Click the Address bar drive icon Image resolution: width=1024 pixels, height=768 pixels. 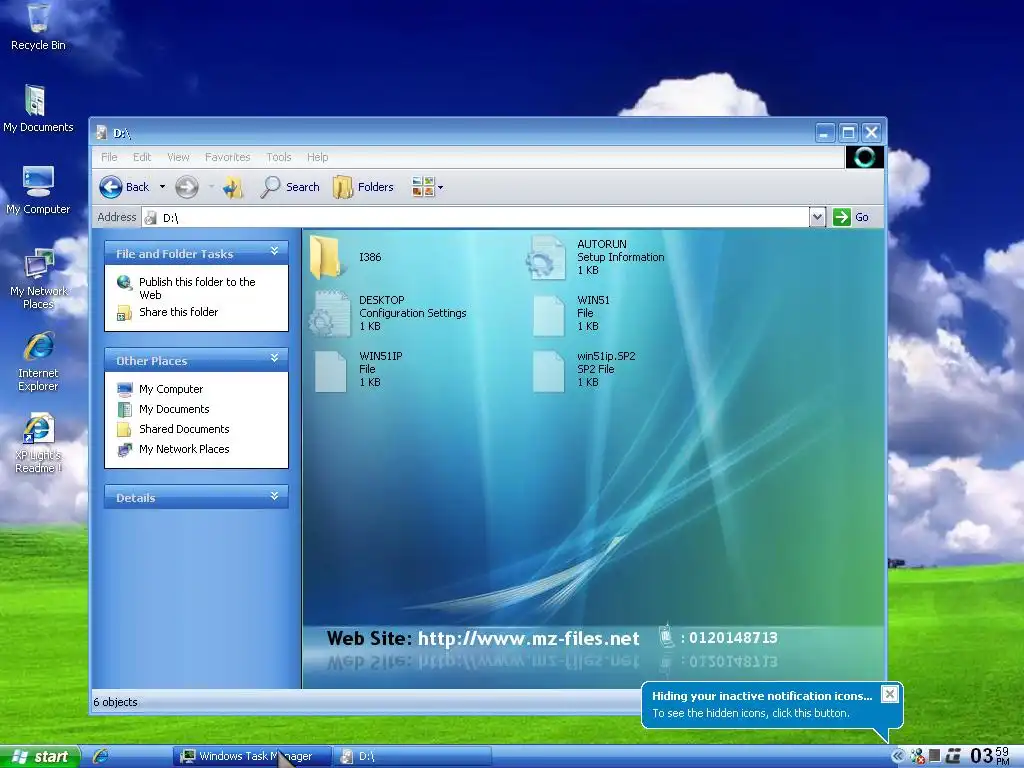coord(150,217)
